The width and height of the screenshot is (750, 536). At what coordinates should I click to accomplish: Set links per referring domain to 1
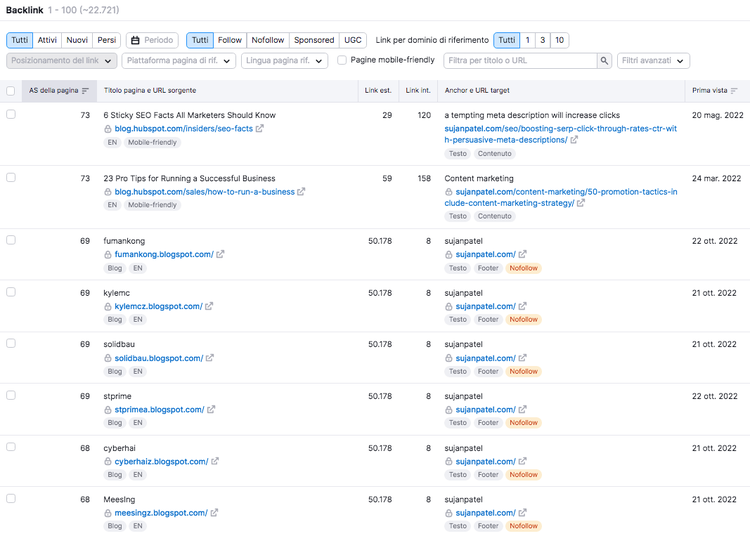coord(528,40)
